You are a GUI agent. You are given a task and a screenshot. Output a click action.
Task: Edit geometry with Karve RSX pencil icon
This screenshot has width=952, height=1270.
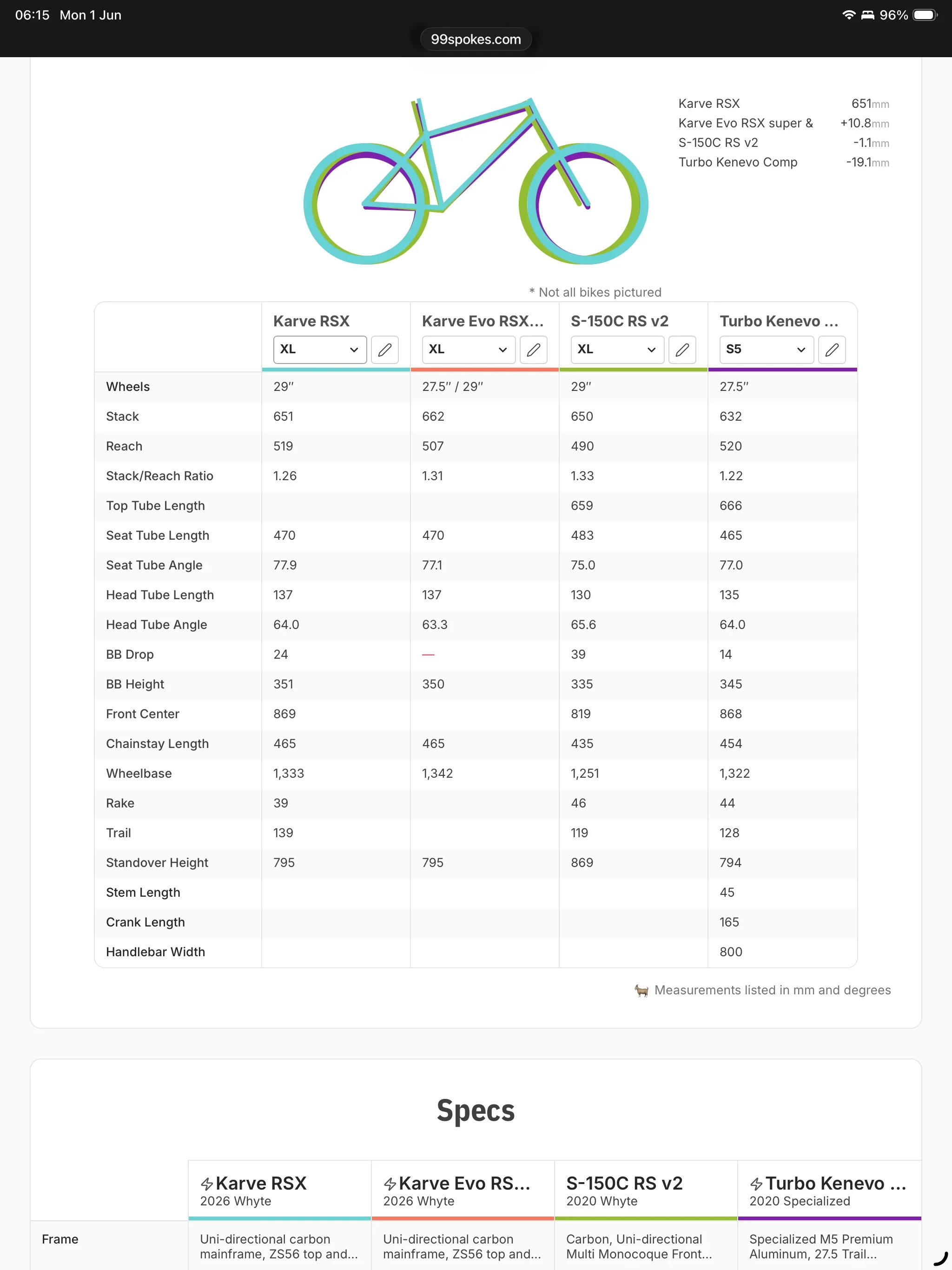385,350
